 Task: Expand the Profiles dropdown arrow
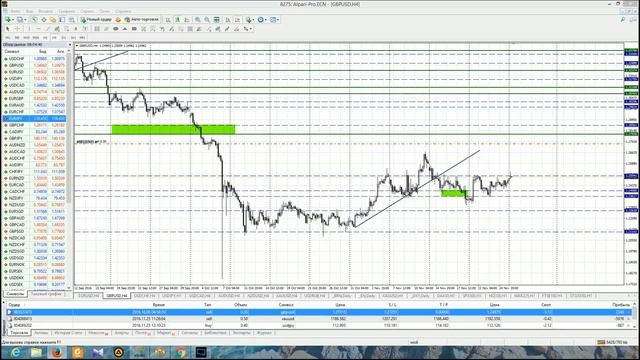pos(25,20)
